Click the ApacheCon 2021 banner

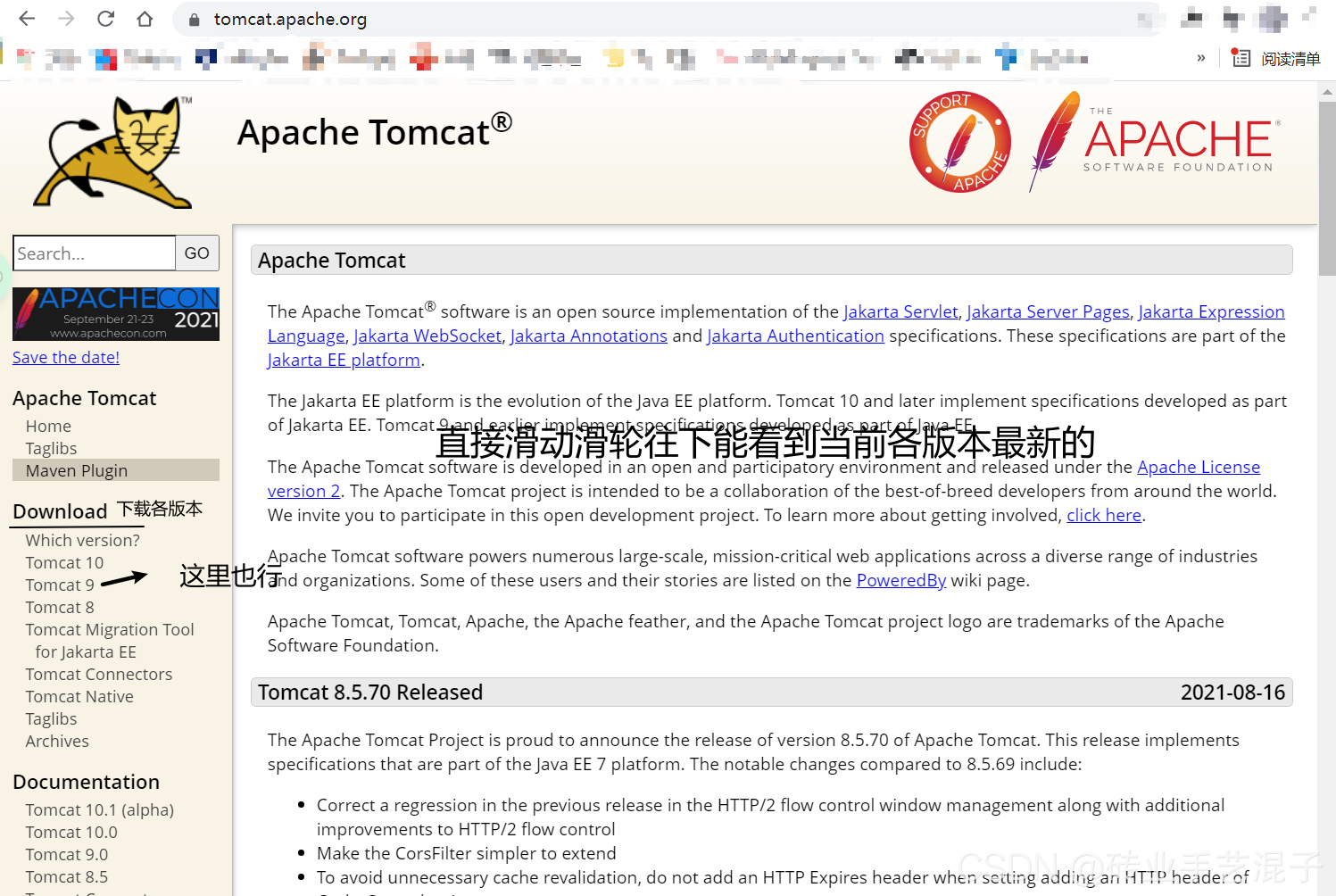pyautogui.click(x=115, y=313)
